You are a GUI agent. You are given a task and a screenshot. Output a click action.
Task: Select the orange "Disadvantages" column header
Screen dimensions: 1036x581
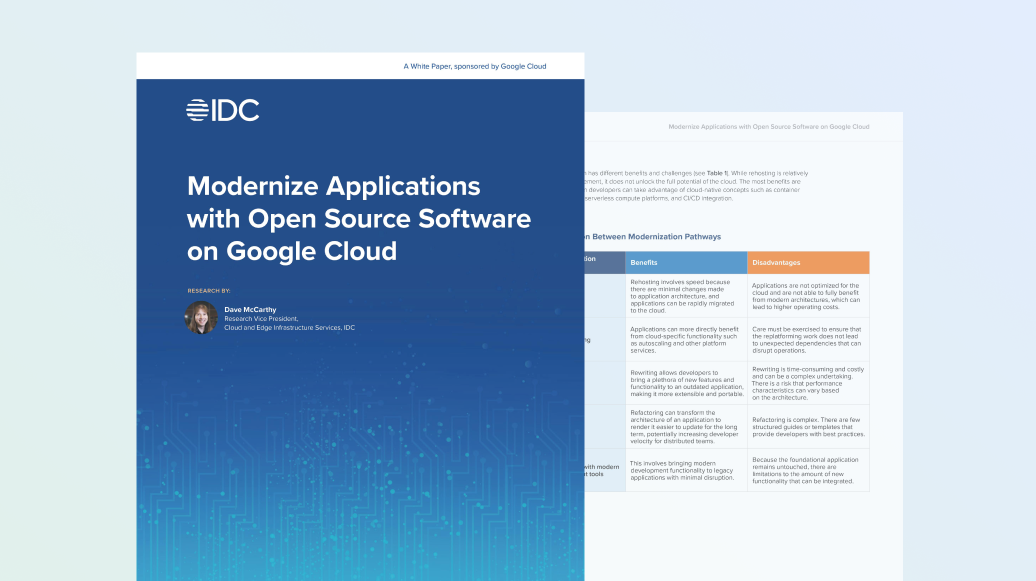click(808, 262)
